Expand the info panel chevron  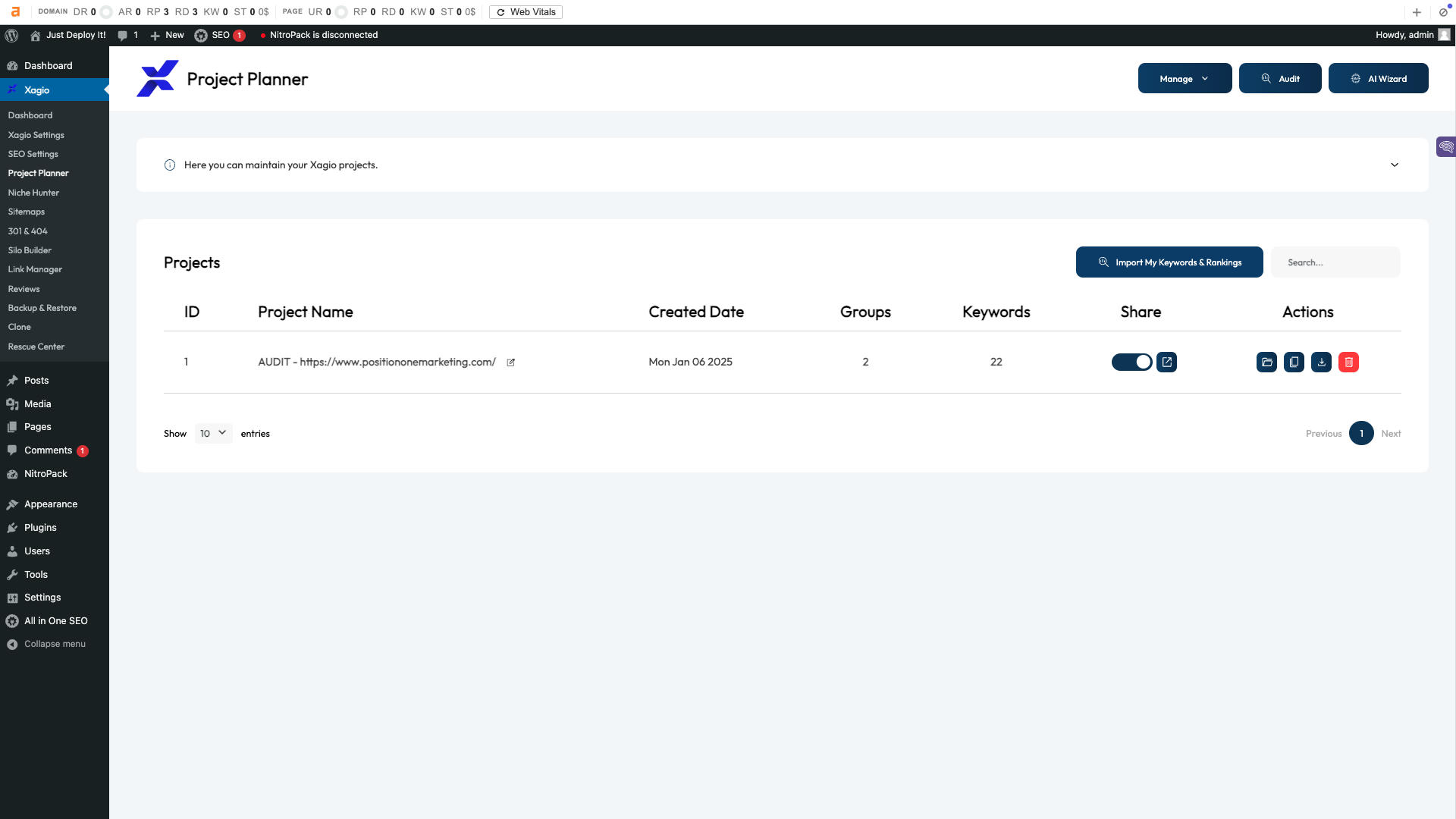click(x=1395, y=165)
